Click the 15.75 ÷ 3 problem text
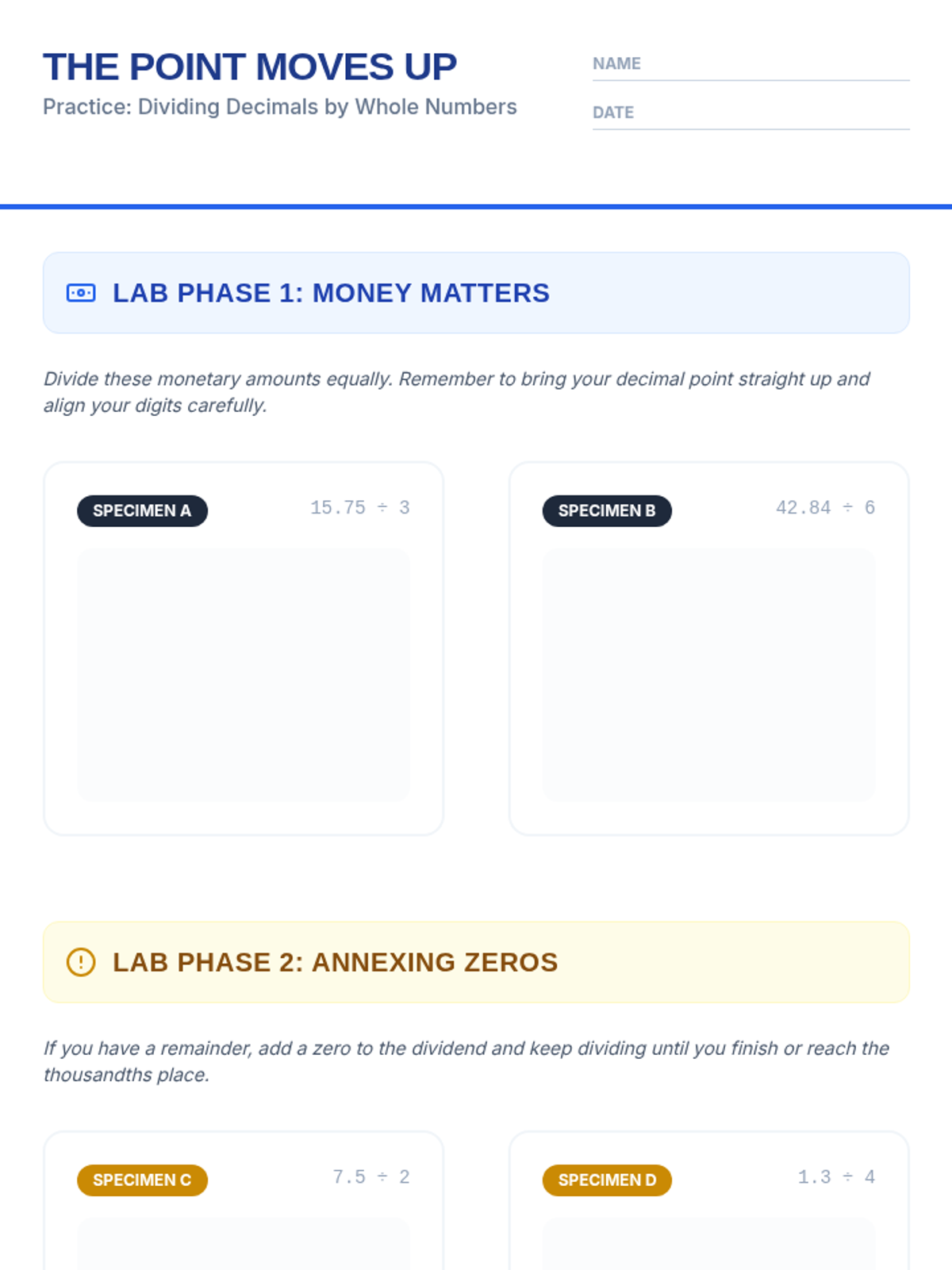The width and height of the screenshot is (952, 1270). [x=360, y=508]
